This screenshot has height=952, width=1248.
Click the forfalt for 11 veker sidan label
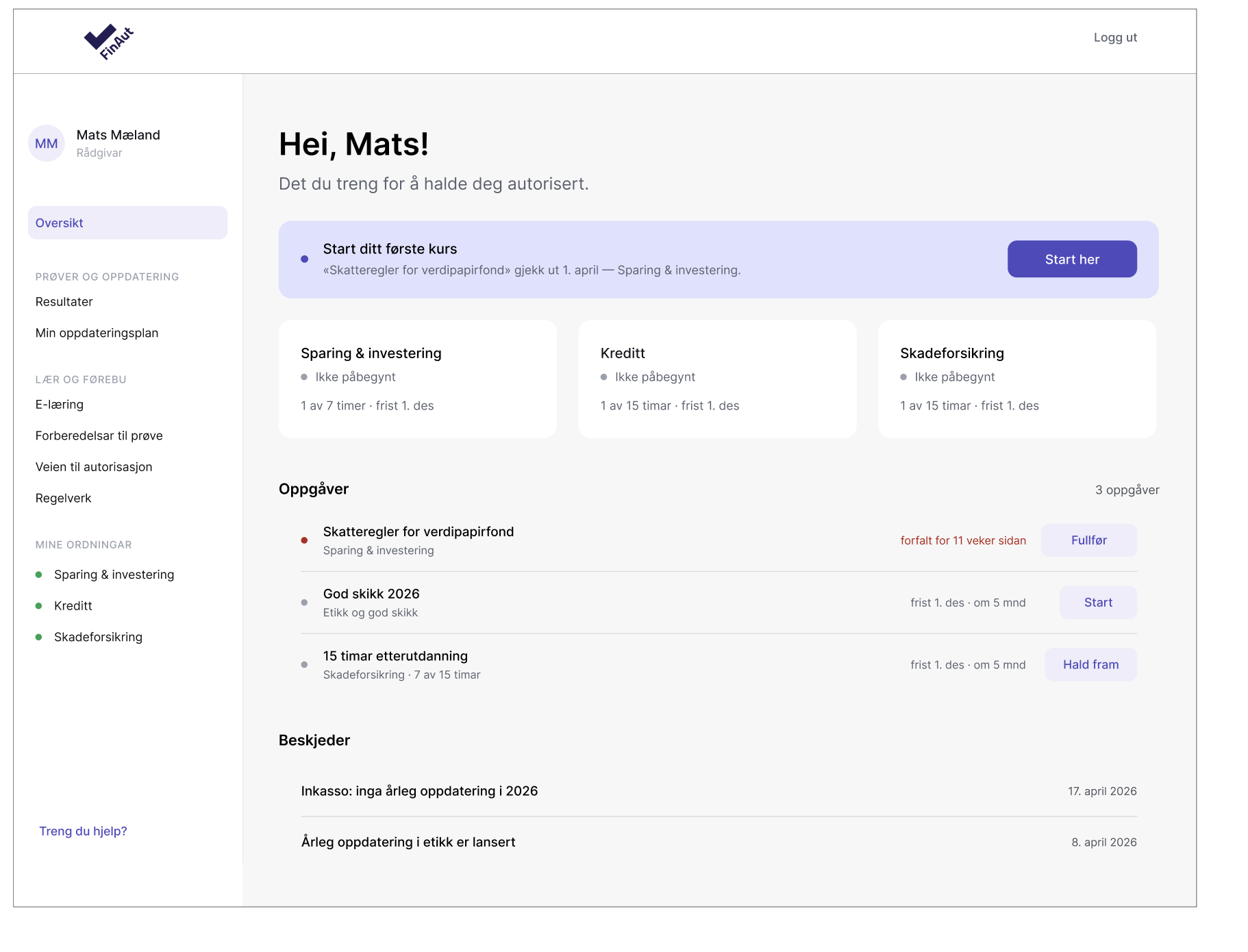pyautogui.click(x=963, y=540)
